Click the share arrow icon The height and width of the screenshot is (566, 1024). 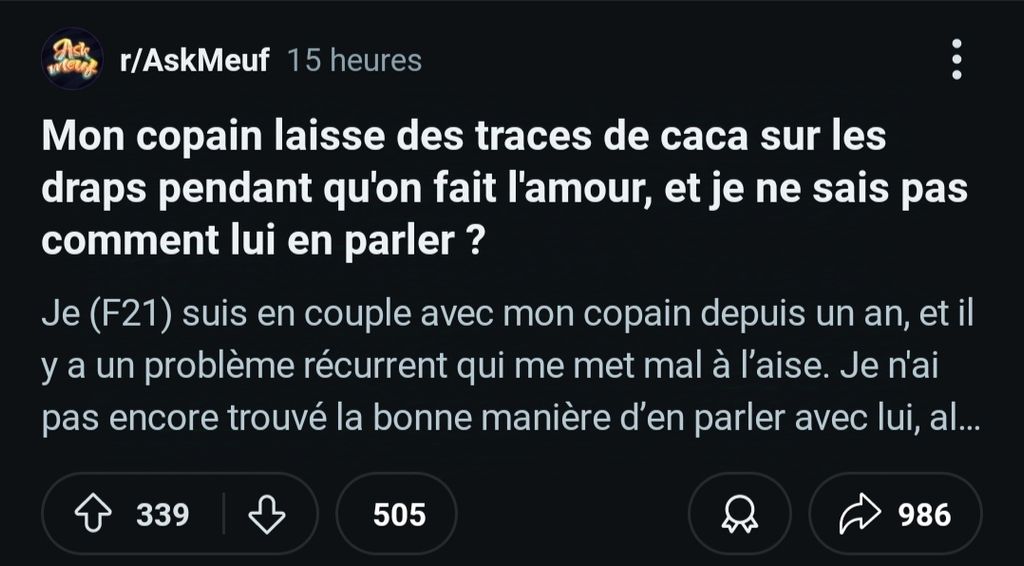pyautogui.click(x=857, y=514)
